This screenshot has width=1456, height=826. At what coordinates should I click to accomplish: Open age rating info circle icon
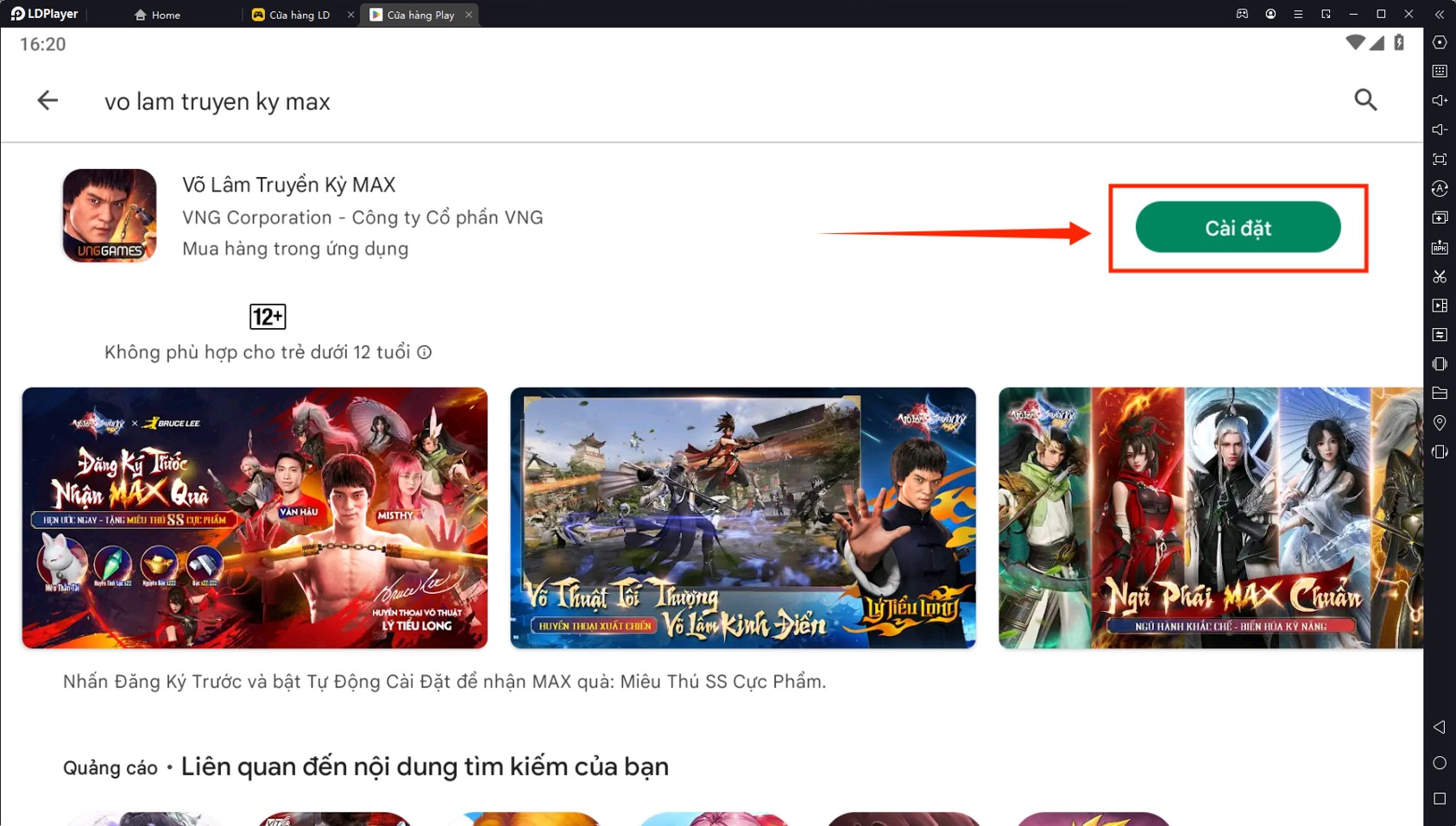(x=425, y=352)
